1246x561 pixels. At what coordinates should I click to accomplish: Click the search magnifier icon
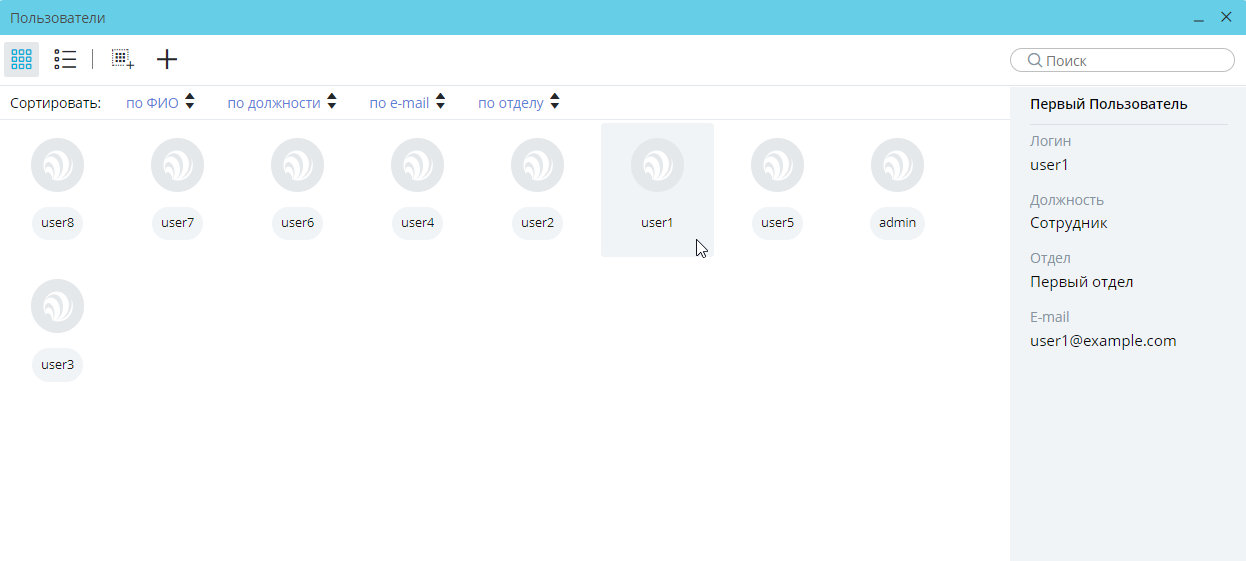[1035, 61]
